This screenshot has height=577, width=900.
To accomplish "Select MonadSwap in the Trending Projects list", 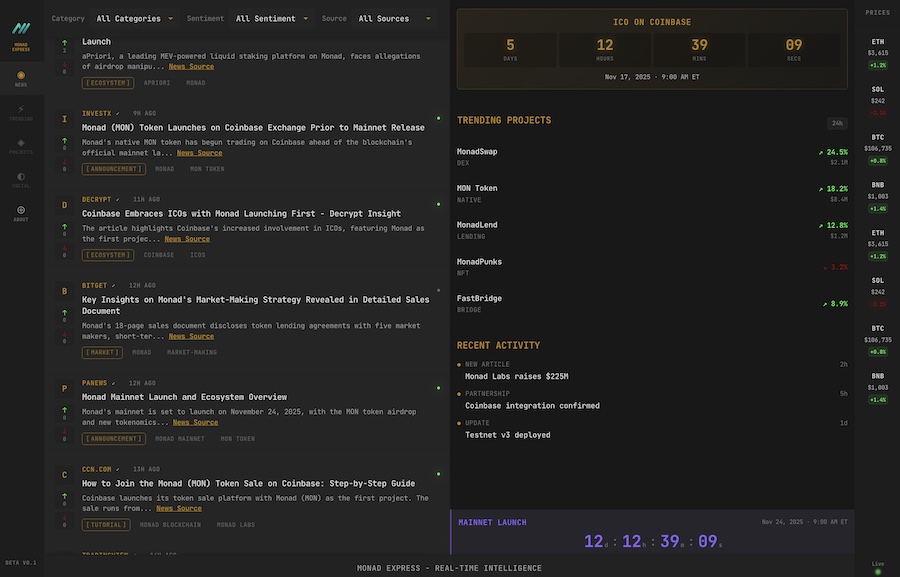I will (x=477, y=152).
